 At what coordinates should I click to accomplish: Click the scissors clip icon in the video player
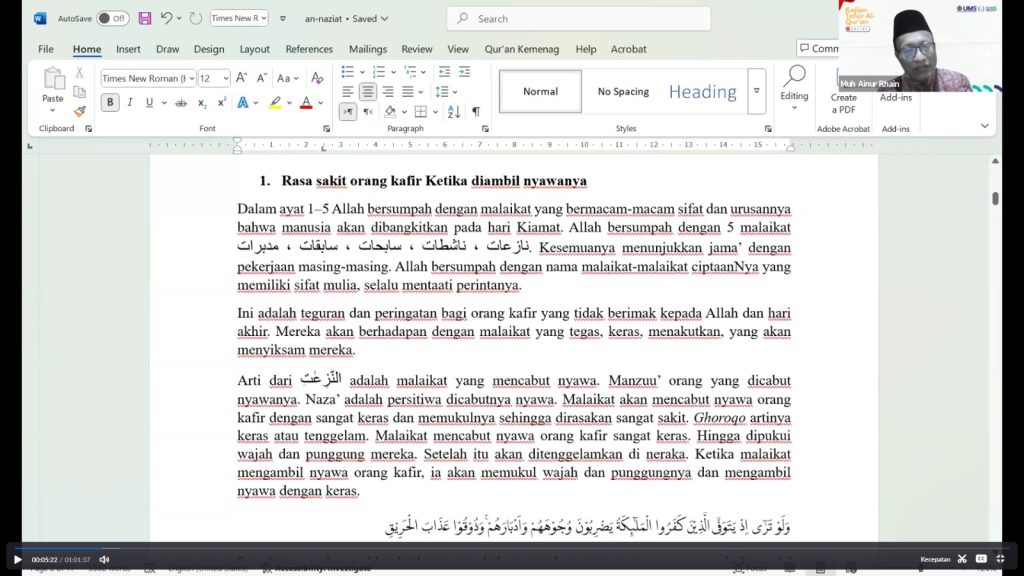[962, 559]
